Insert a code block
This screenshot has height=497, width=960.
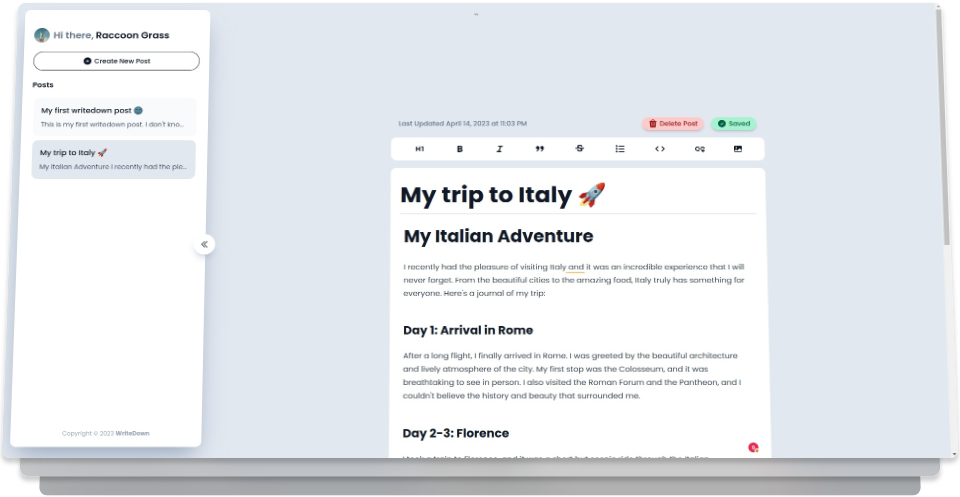(x=660, y=149)
